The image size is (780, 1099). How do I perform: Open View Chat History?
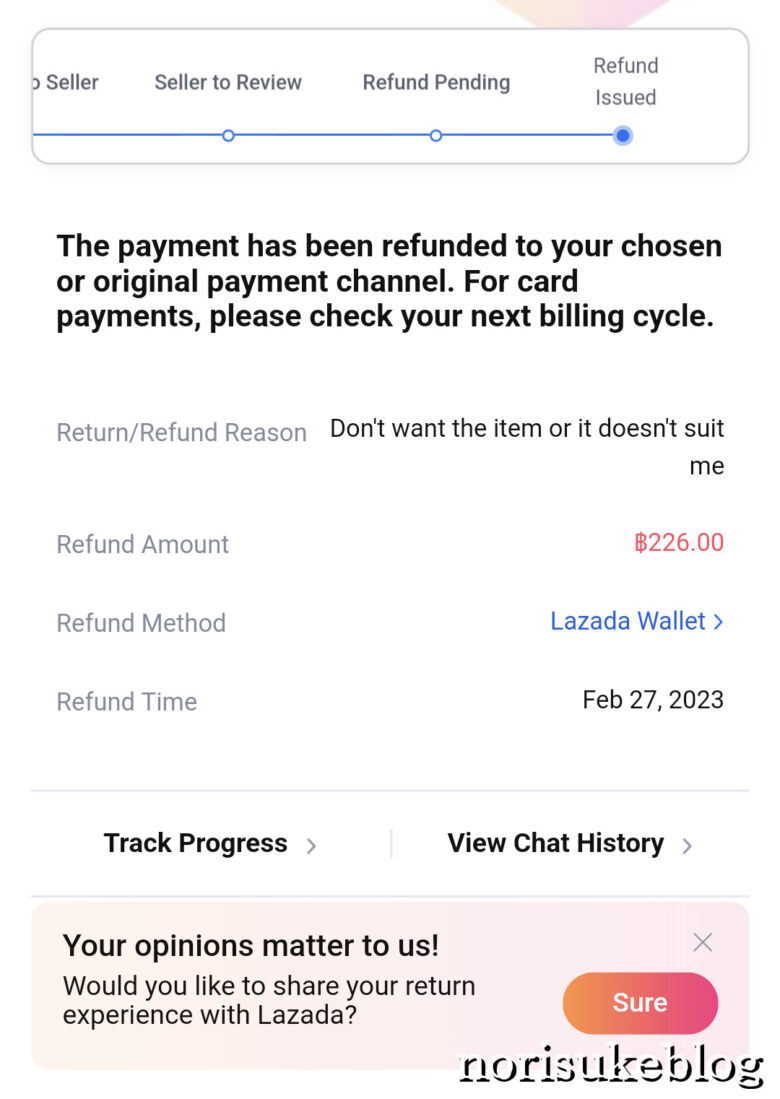pos(556,843)
